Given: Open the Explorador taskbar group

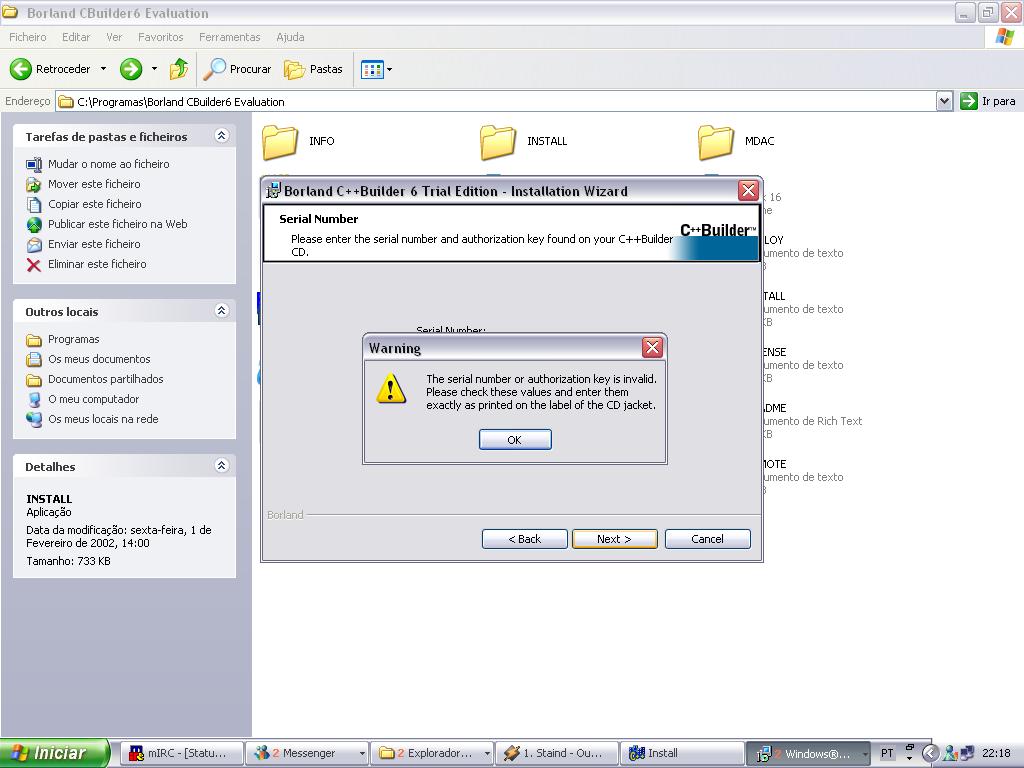Looking at the screenshot, I should (x=432, y=753).
